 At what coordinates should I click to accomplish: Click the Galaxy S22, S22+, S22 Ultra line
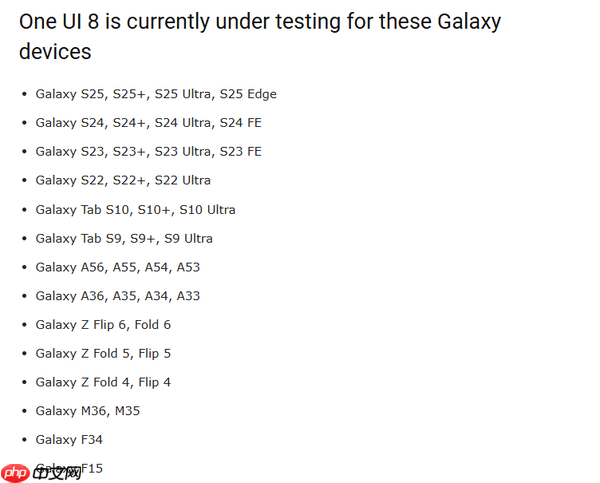(x=123, y=180)
